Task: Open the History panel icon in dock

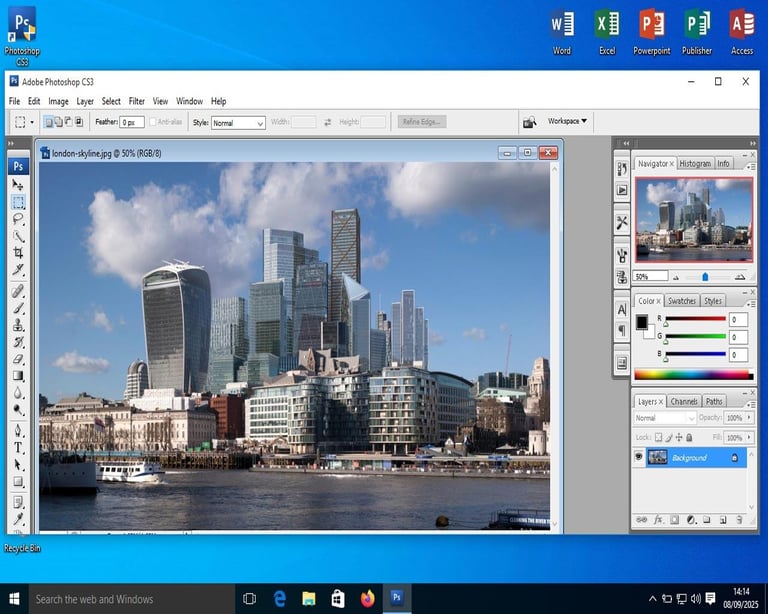Action: [622, 169]
